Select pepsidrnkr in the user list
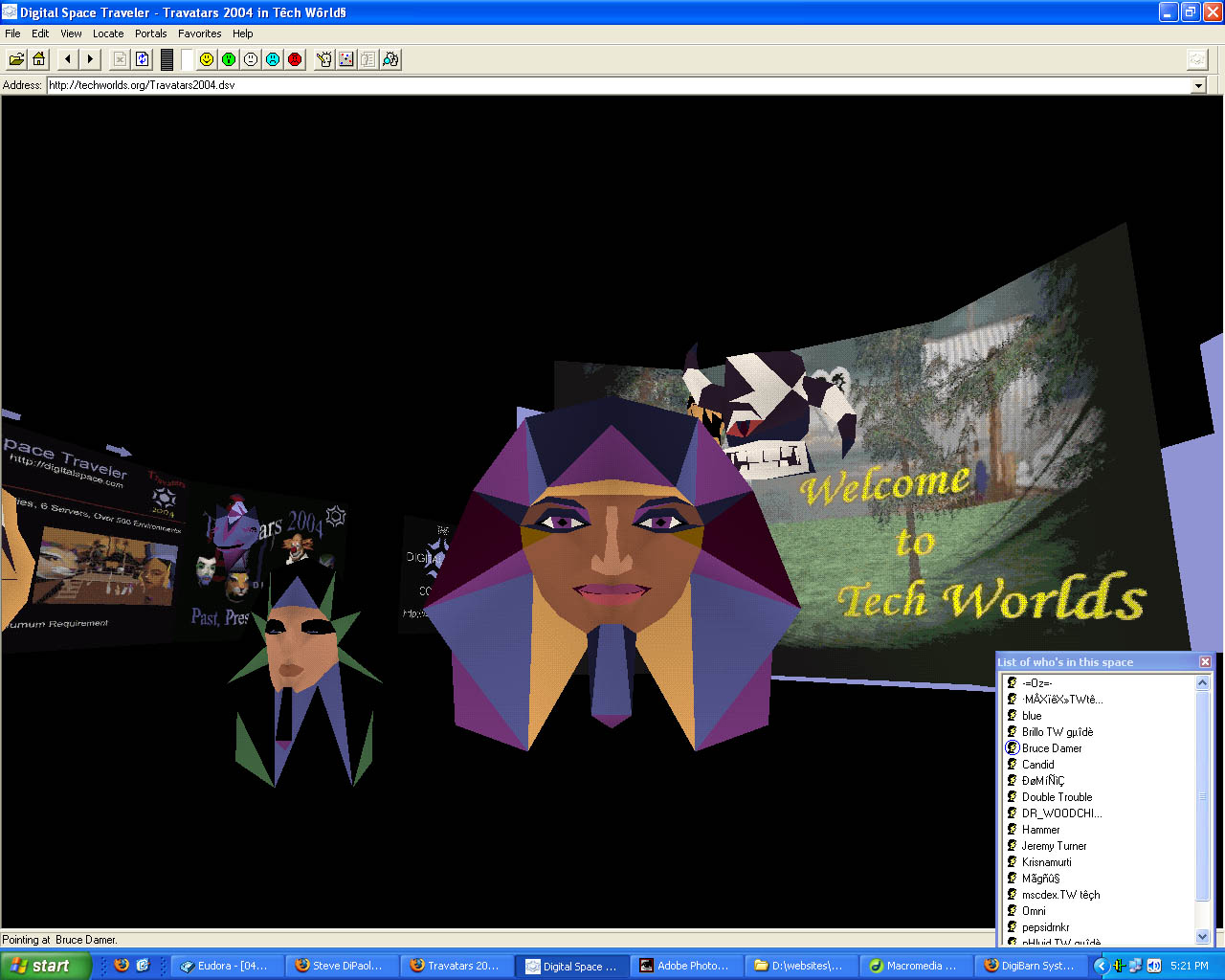This screenshot has height=980, width=1225. (1045, 927)
